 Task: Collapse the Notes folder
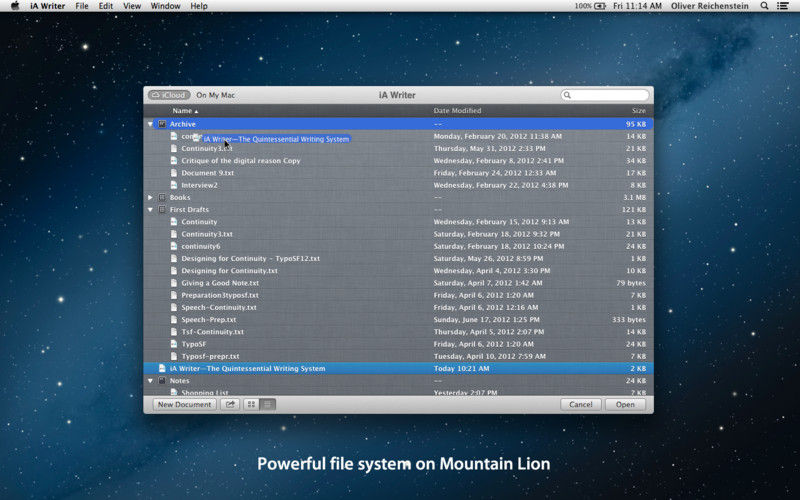pyautogui.click(x=151, y=381)
